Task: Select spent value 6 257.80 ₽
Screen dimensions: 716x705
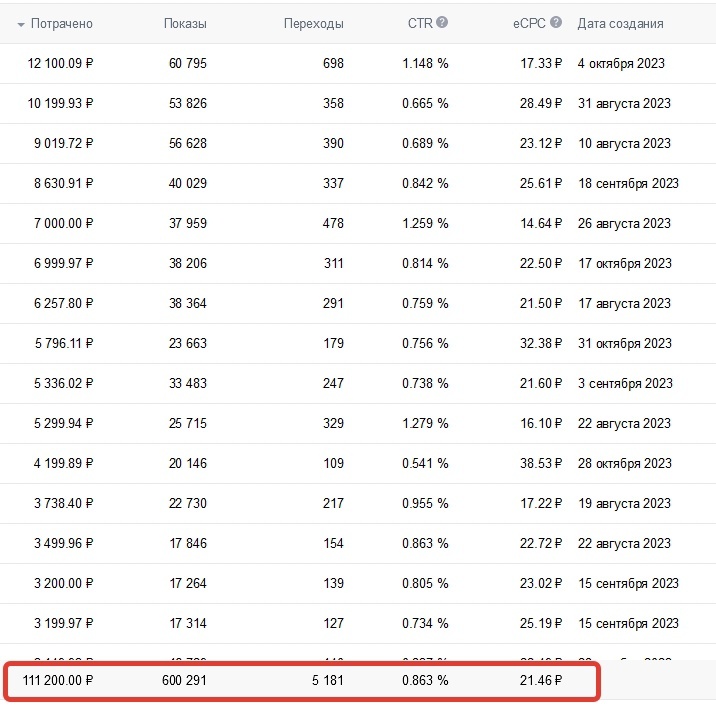Action: point(63,304)
